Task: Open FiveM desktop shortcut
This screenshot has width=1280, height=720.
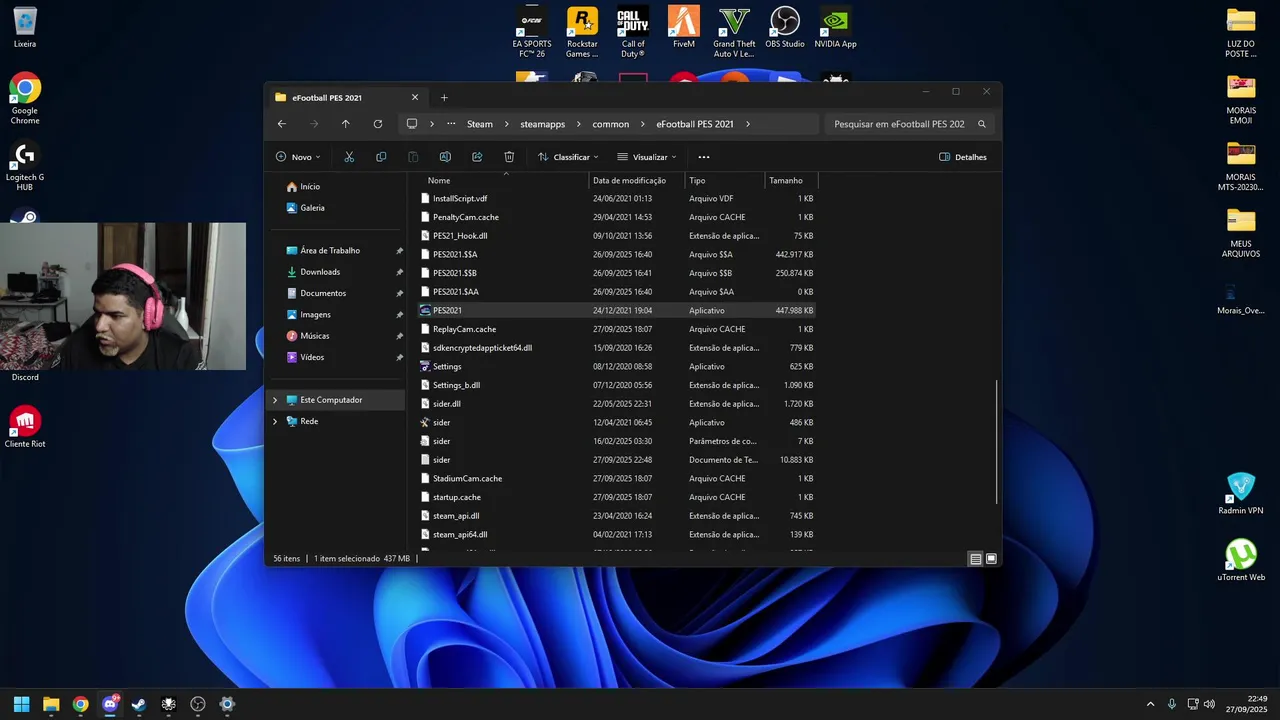Action: point(684,28)
